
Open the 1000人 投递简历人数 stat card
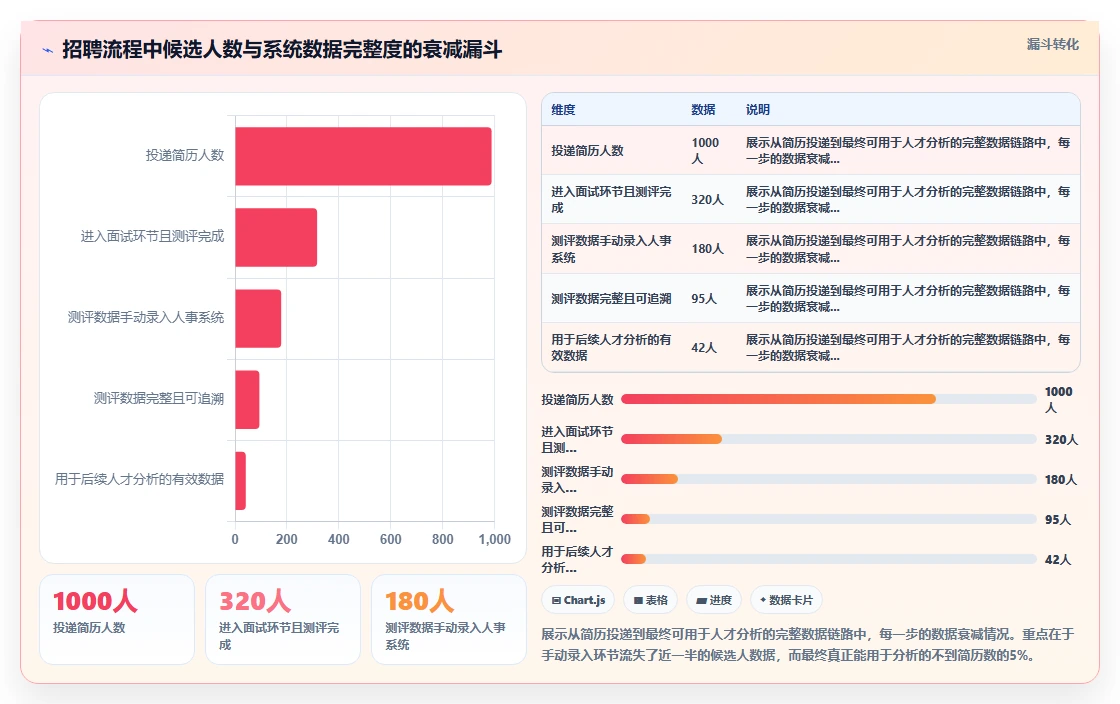coord(117,619)
